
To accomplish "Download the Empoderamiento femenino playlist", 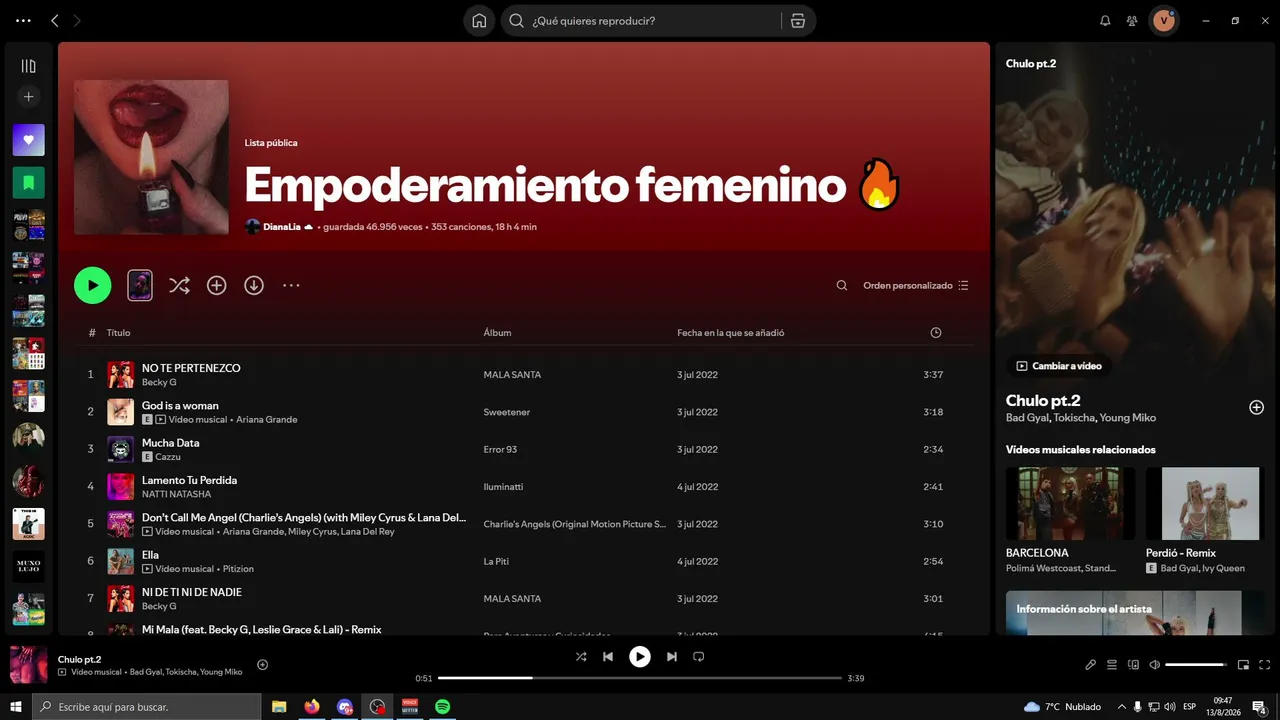I will coord(254,286).
